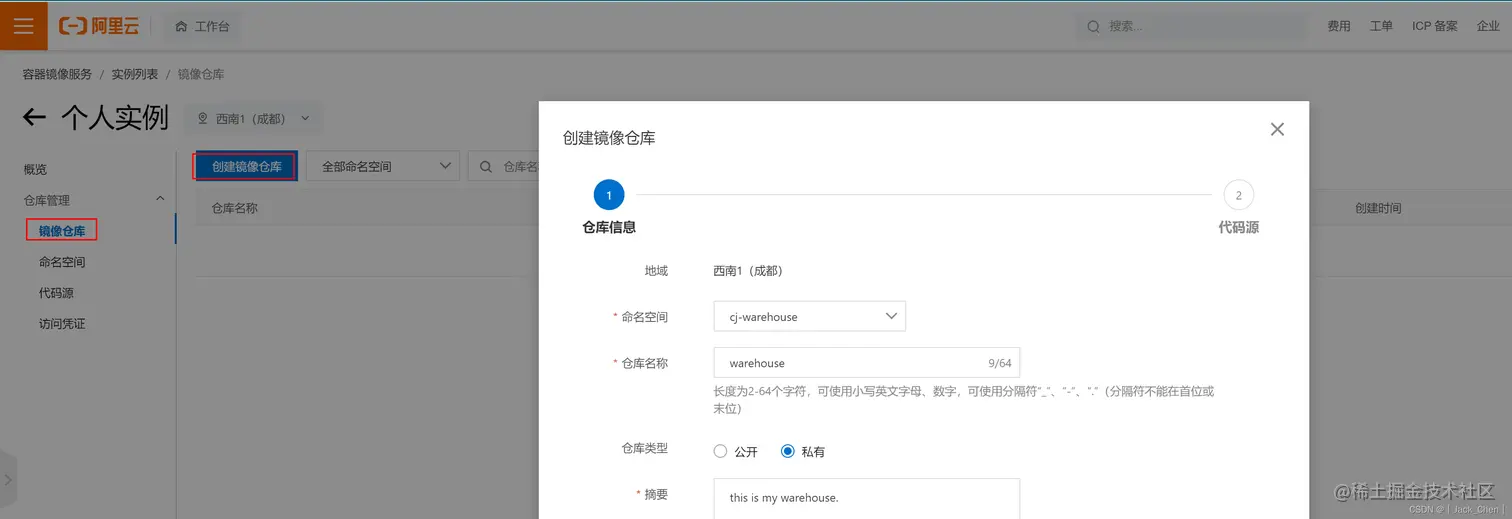Click the 仓库名称 column header
This screenshot has width=1512, height=519.
pyautogui.click(x=235, y=208)
